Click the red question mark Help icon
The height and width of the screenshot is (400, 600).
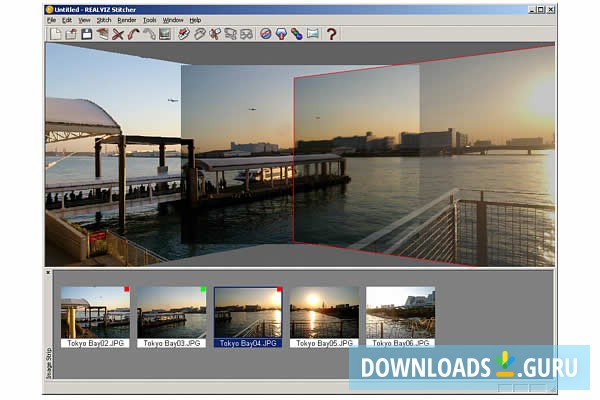click(x=332, y=34)
